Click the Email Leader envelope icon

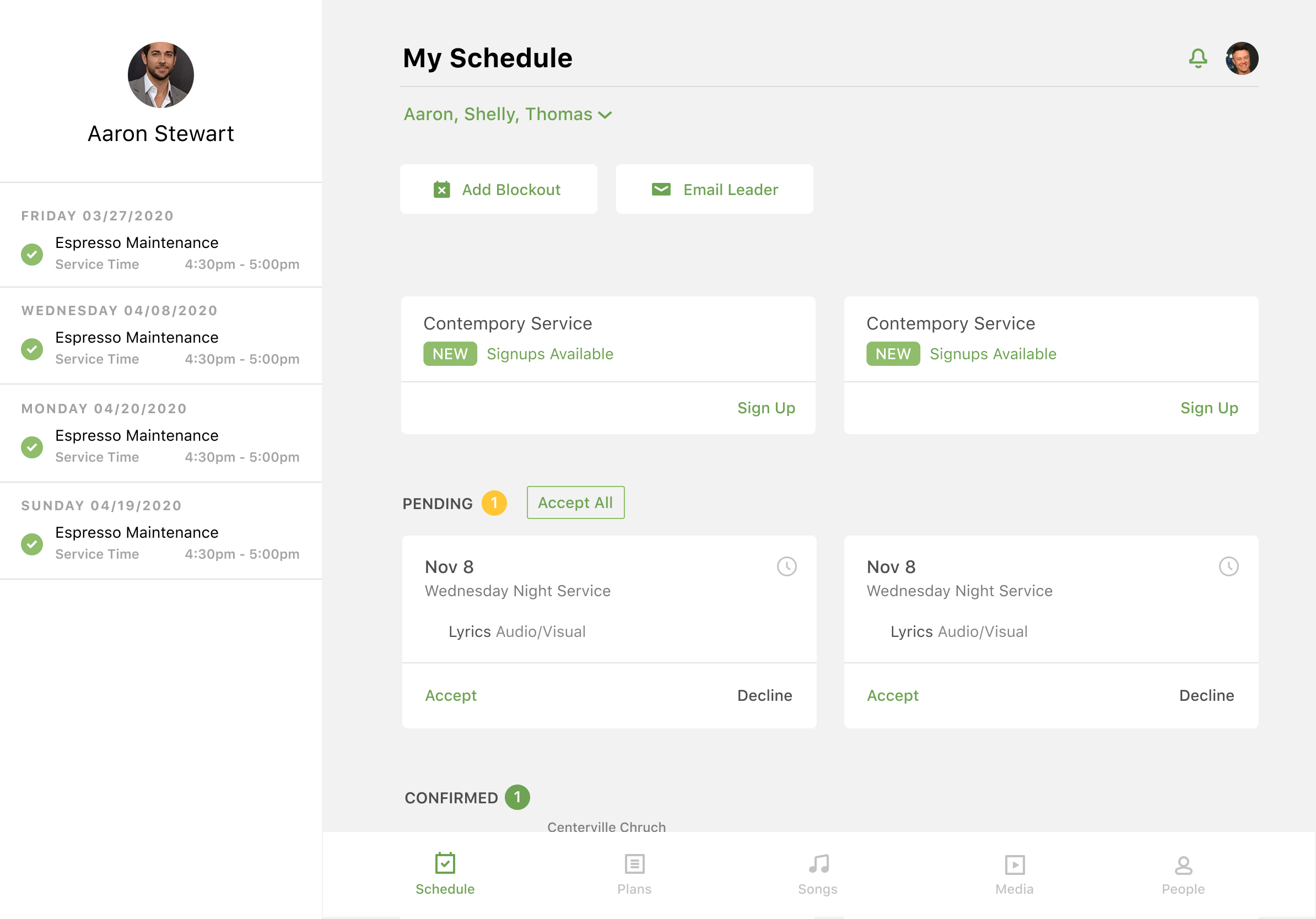pyautogui.click(x=661, y=188)
